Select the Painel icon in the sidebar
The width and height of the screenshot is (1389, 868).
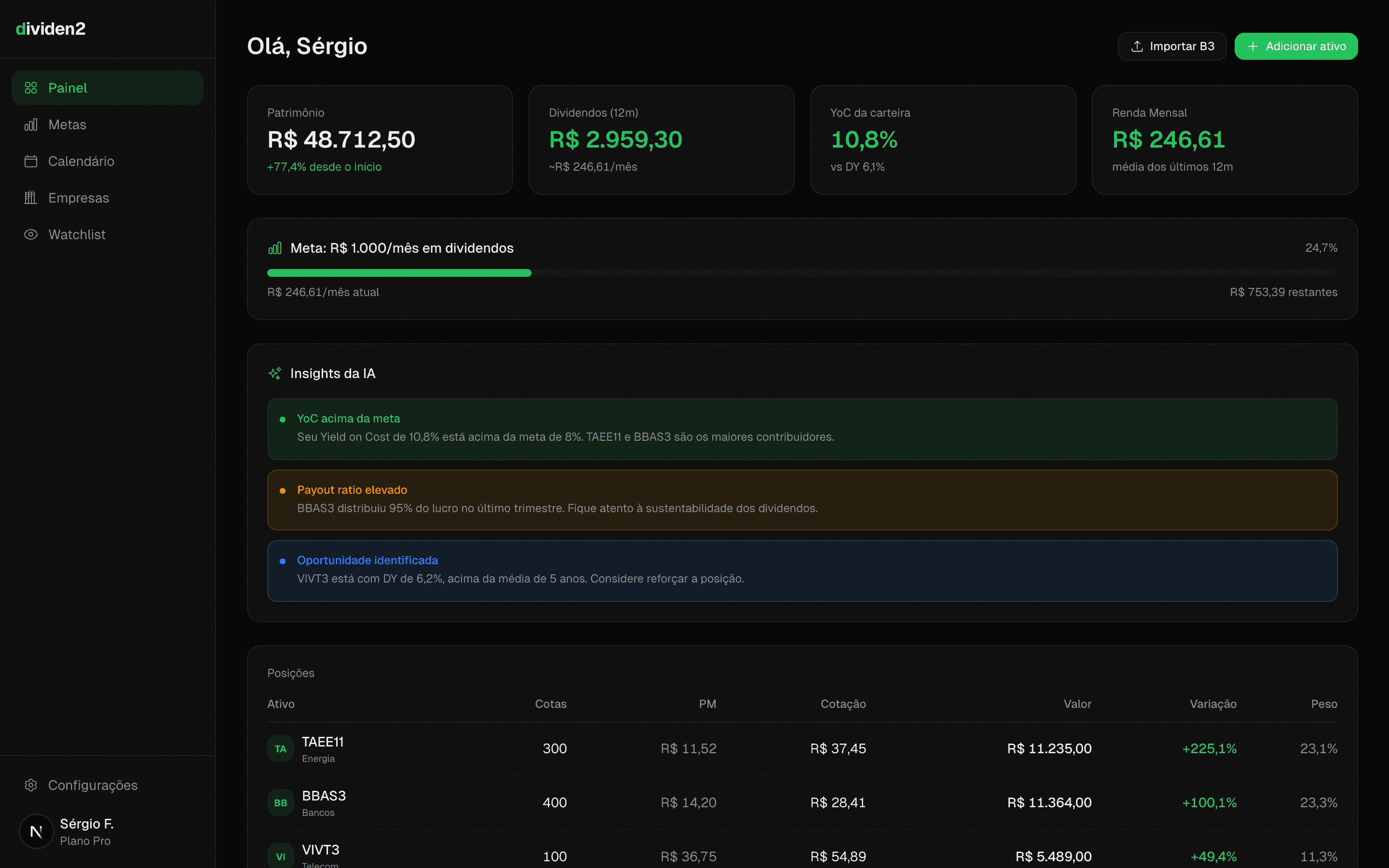point(30,87)
